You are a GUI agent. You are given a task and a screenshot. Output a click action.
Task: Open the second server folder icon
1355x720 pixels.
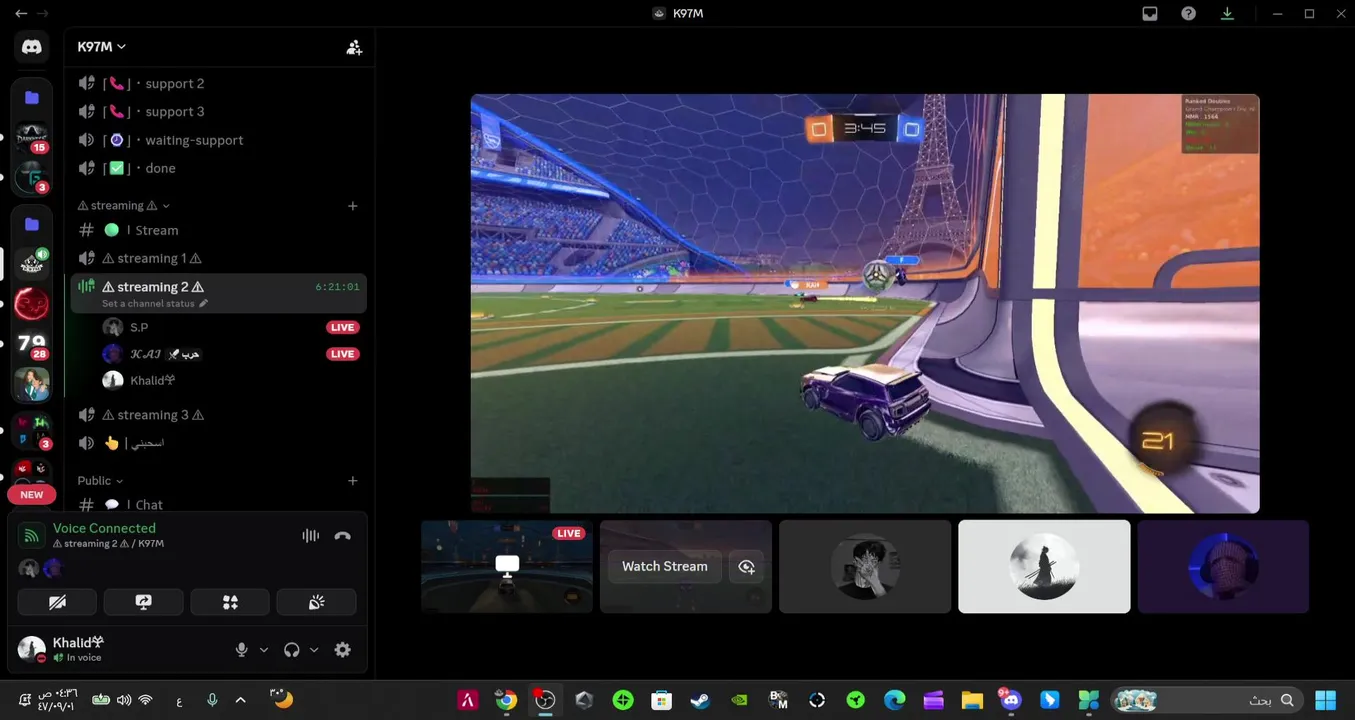32,224
